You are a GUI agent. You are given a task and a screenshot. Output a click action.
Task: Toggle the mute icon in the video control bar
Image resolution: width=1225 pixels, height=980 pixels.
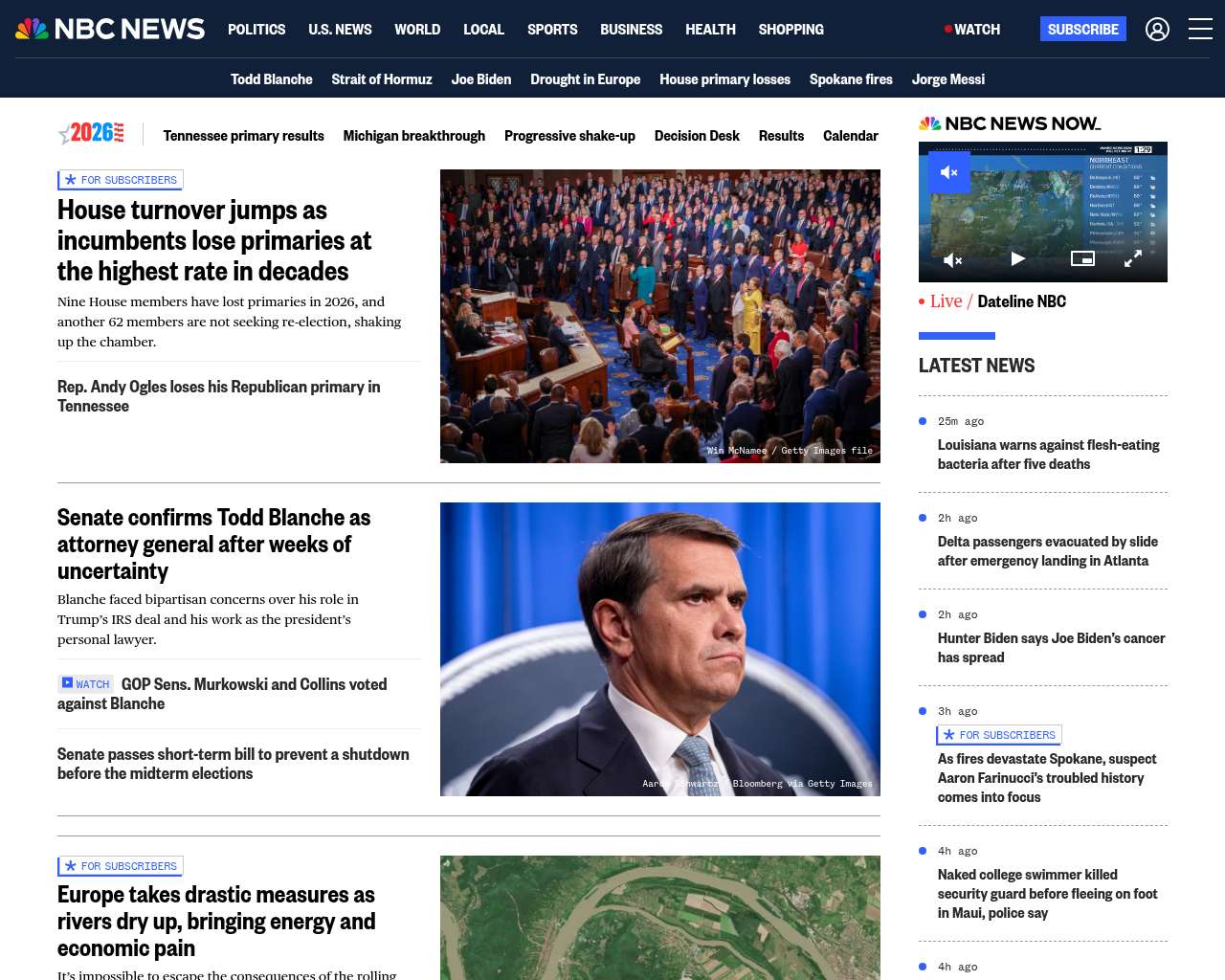[952, 259]
